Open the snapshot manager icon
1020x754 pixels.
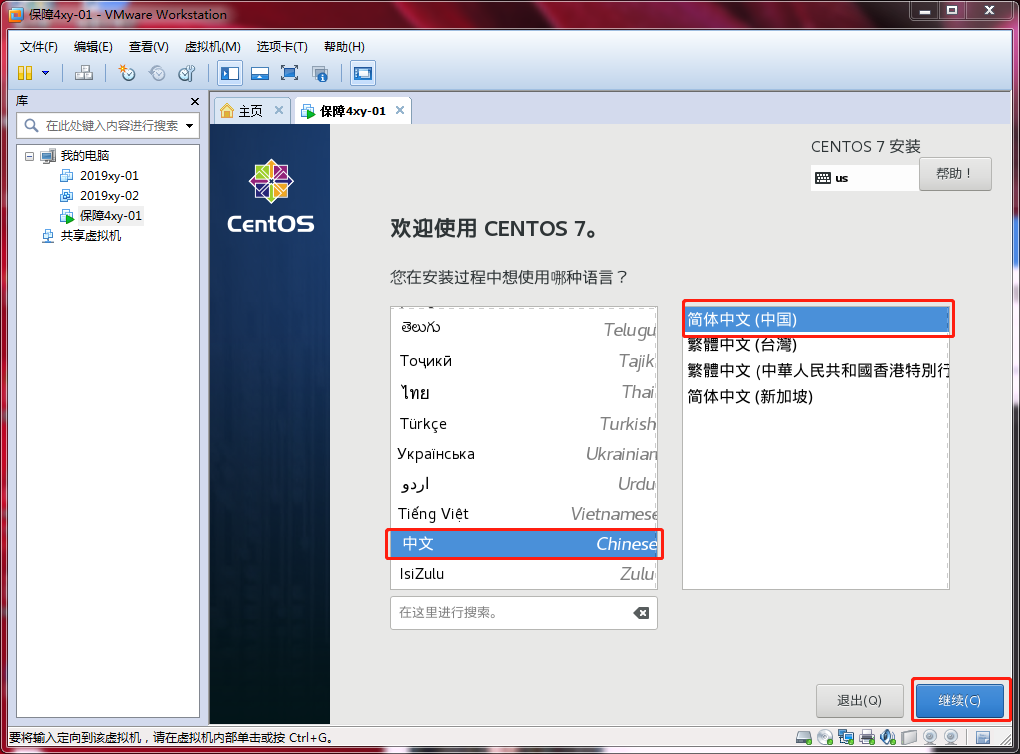(x=187, y=73)
